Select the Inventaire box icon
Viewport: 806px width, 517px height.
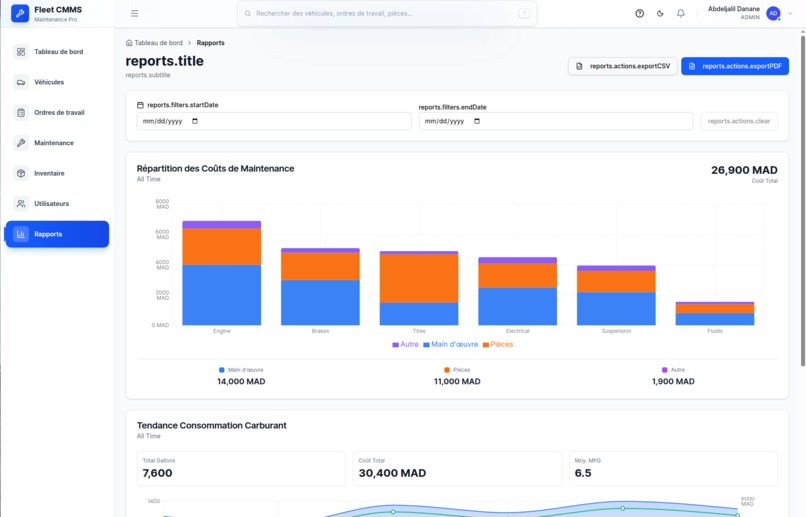coord(21,173)
